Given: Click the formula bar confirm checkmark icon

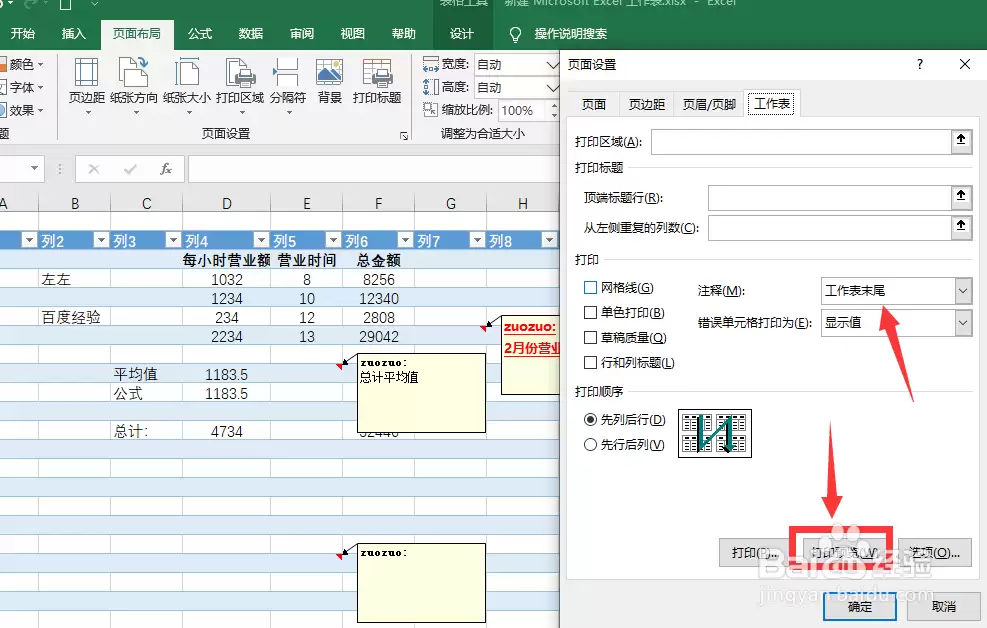Looking at the screenshot, I should (x=130, y=169).
